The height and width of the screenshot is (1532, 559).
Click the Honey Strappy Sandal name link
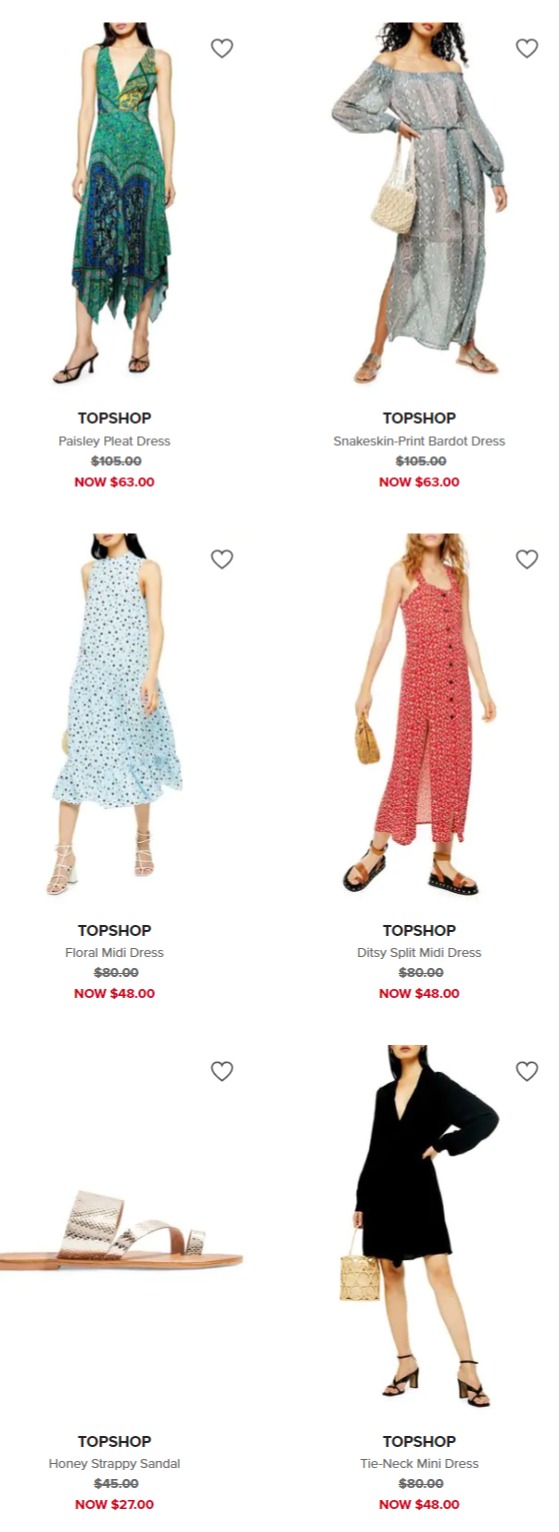[114, 1464]
